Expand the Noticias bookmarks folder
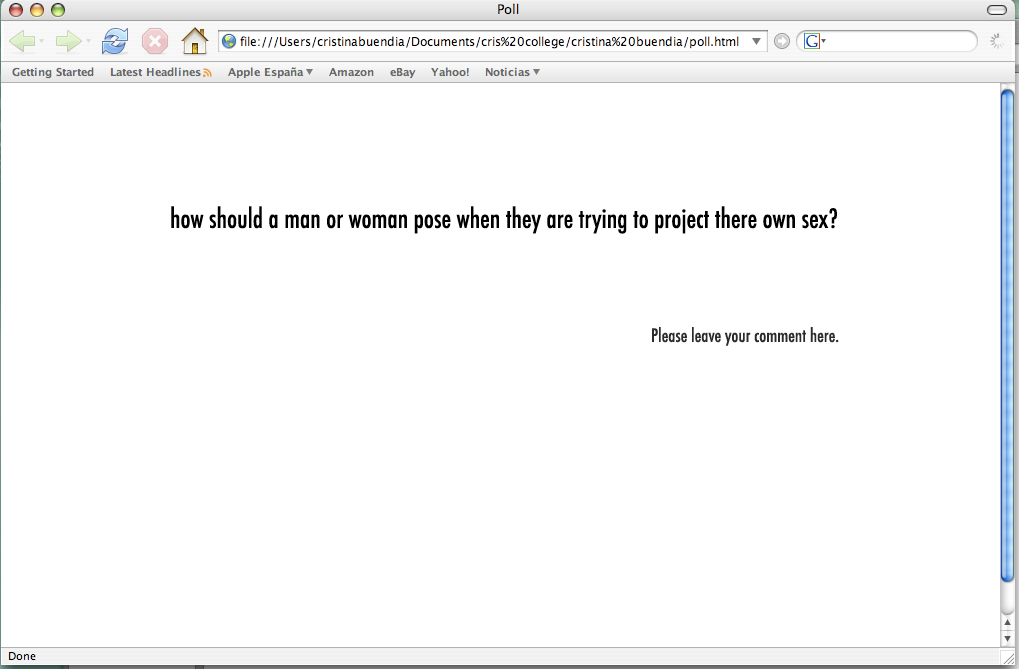This screenshot has height=669, width=1019. [x=512, y=72]
